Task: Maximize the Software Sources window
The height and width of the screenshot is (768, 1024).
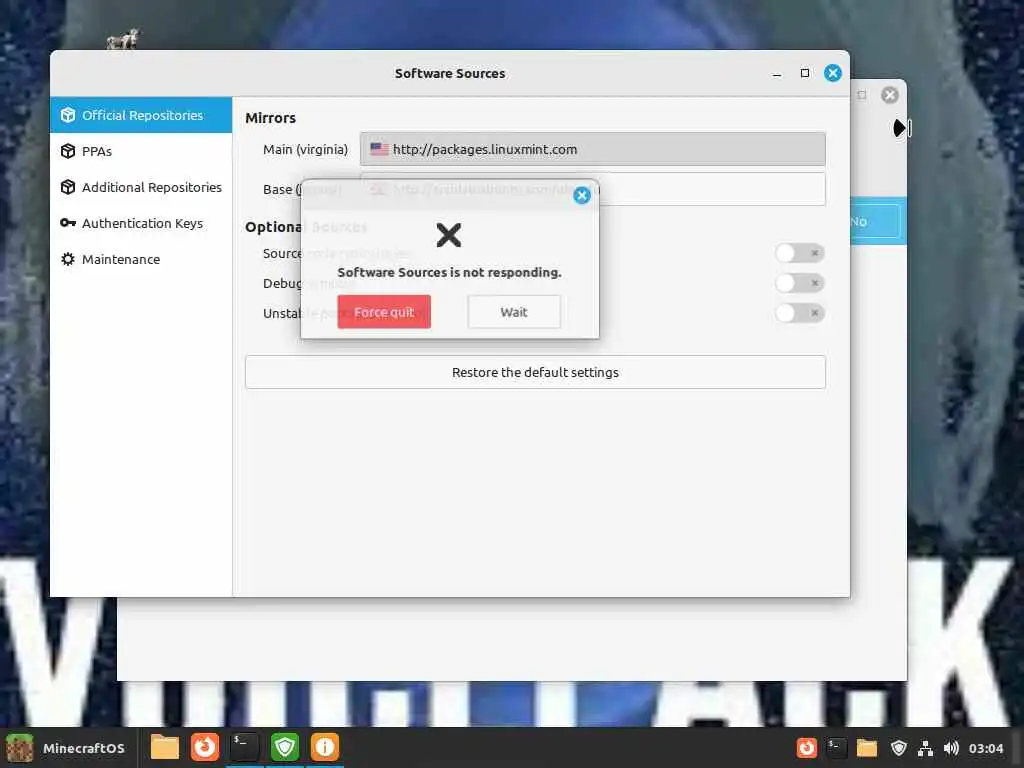Action: (x=805, y=73)
